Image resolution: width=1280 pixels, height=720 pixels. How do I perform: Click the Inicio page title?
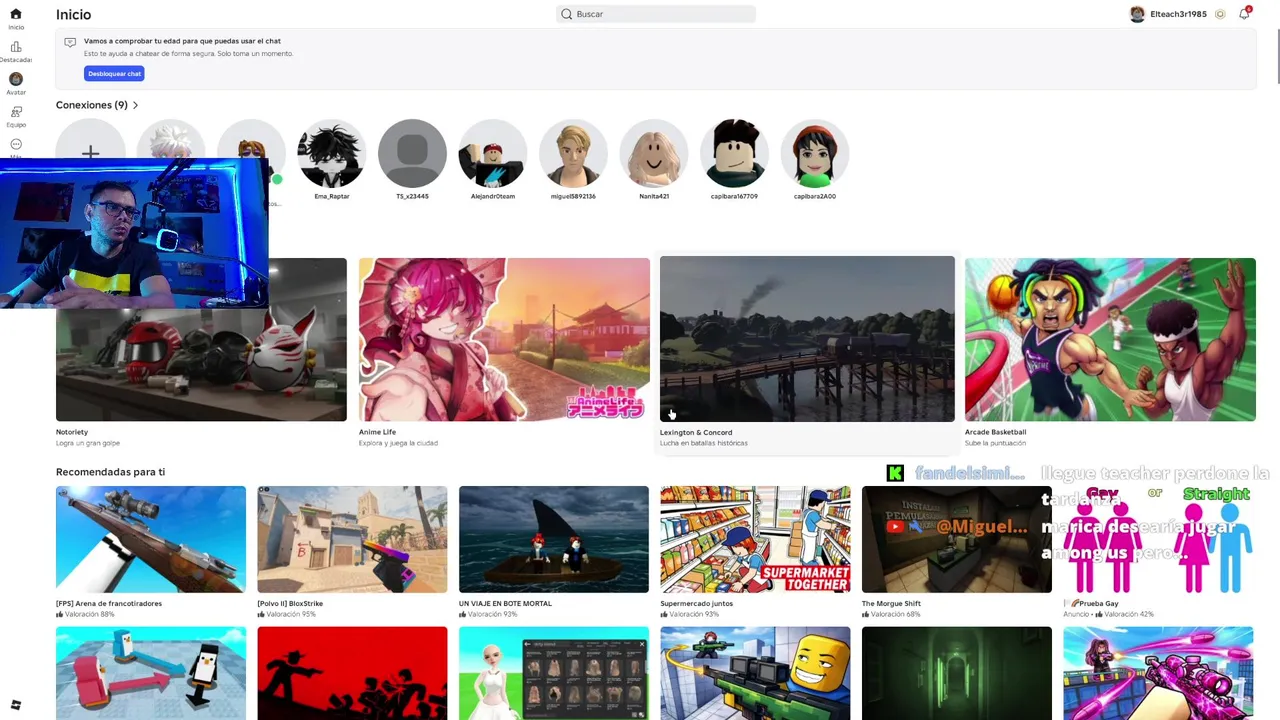[73, 14]
